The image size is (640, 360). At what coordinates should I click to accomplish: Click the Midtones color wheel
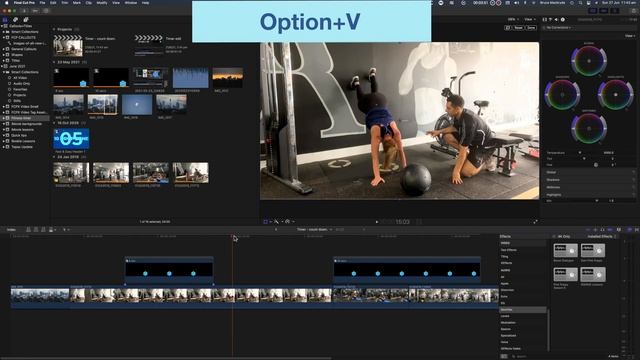click(x=589, y=128)
